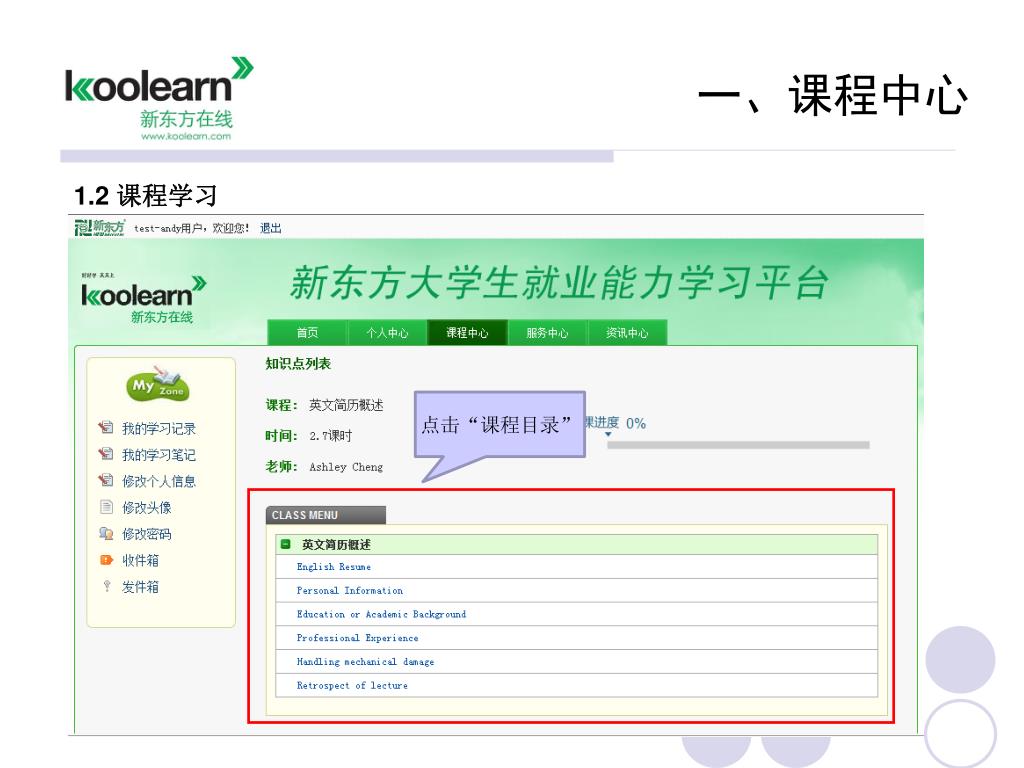Click icon beside 我的学习记录

pos(106,427)
